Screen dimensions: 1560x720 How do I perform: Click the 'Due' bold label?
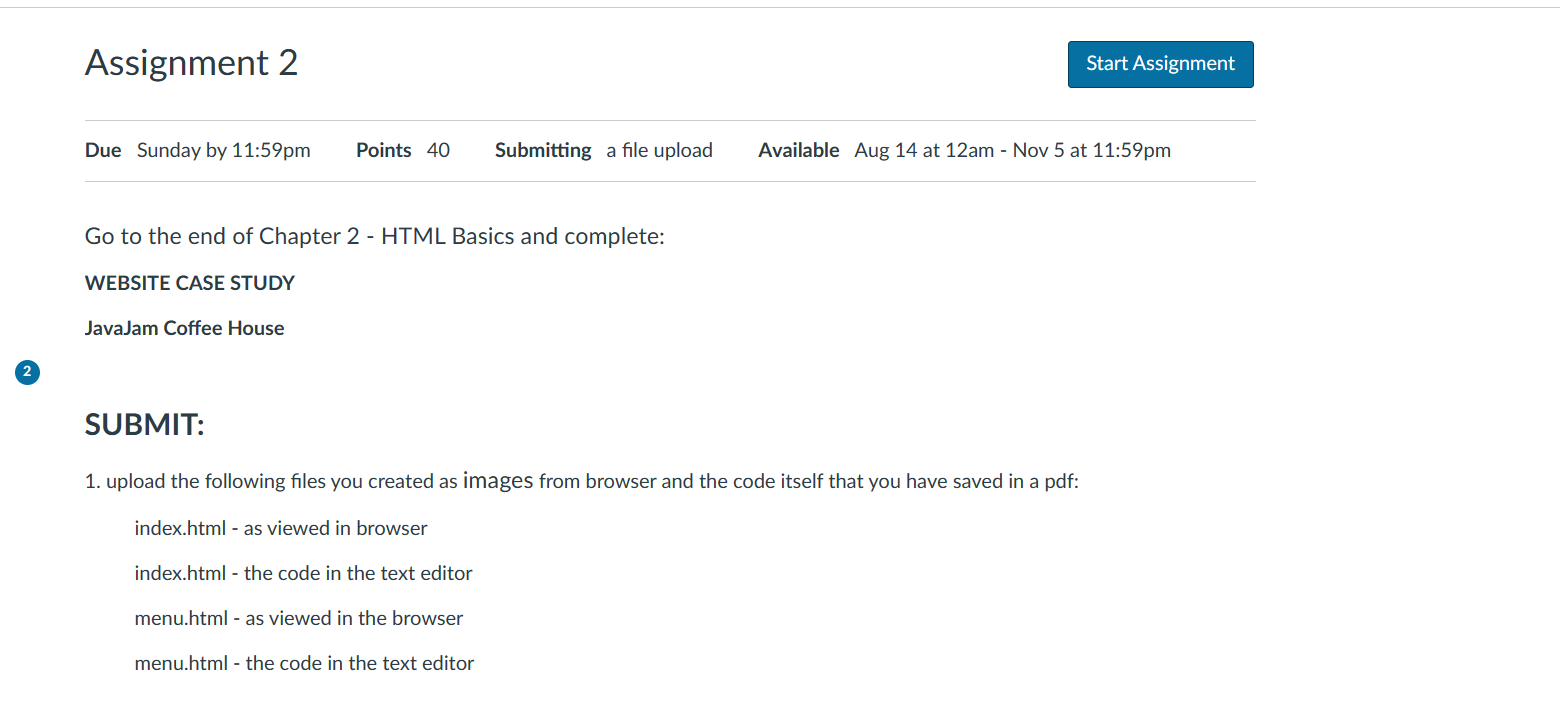tap(102, 150)
